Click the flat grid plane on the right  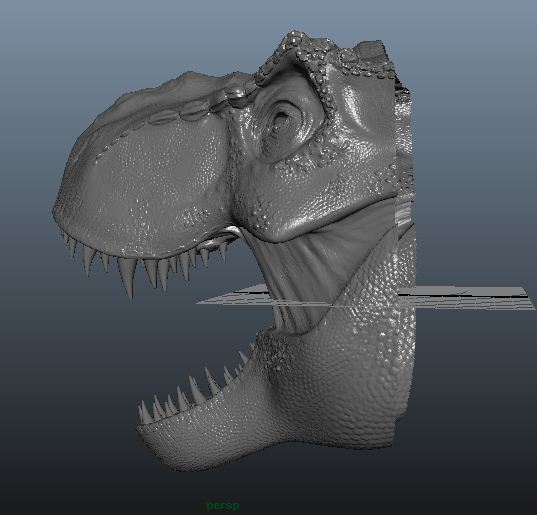[x=462, y=297]
